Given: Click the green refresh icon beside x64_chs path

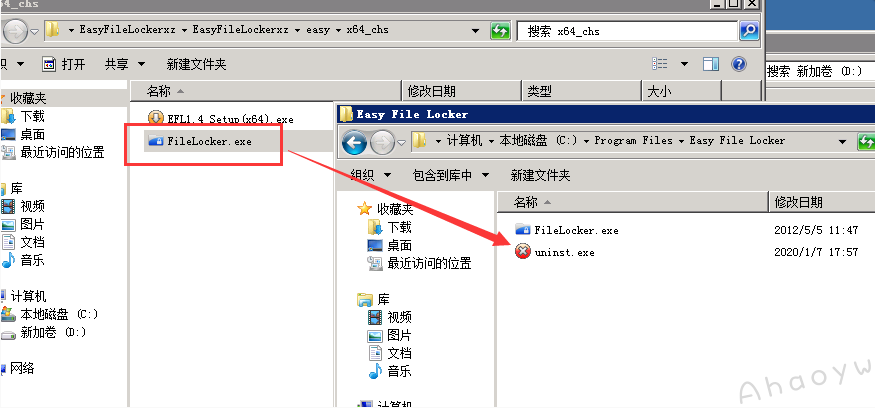Looking at the screenshot, I should 500,30.
